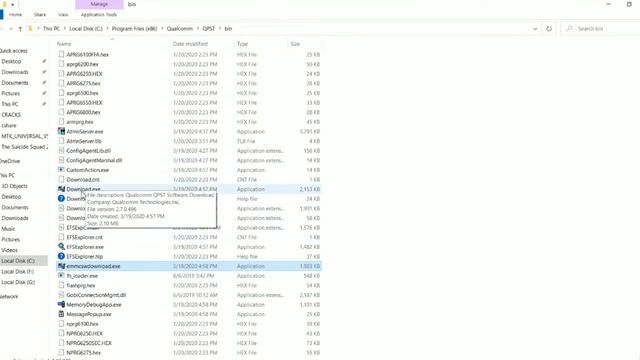Open the CRACKS folder in sidebar
This screenshot has height=360, width=640.
[11, 115]
